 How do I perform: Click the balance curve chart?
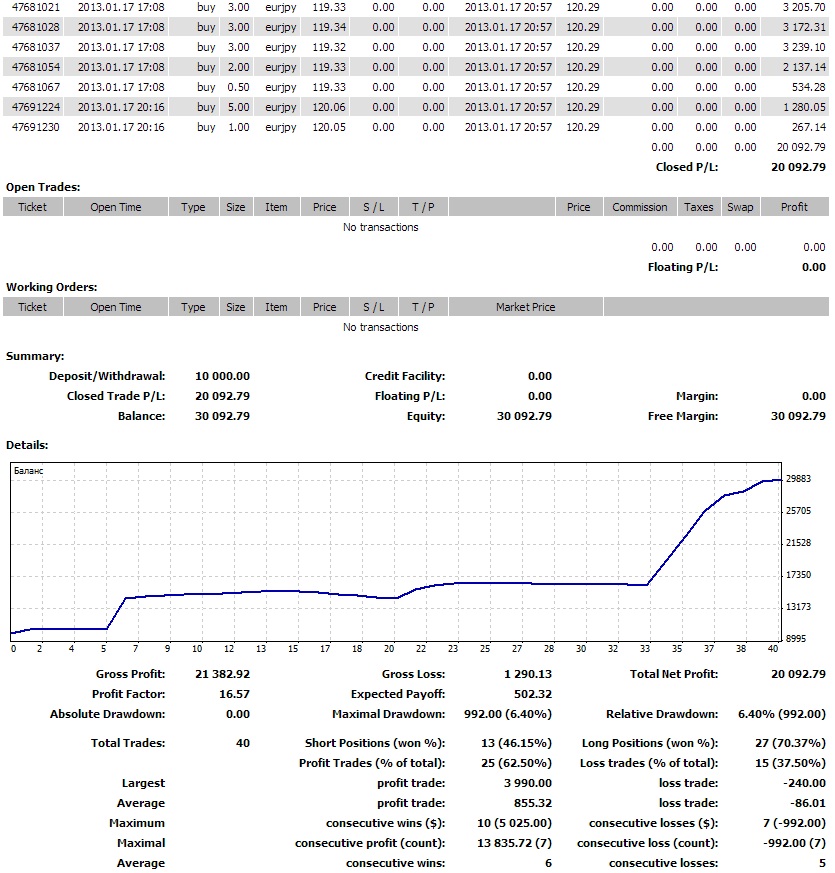point(396,552)
